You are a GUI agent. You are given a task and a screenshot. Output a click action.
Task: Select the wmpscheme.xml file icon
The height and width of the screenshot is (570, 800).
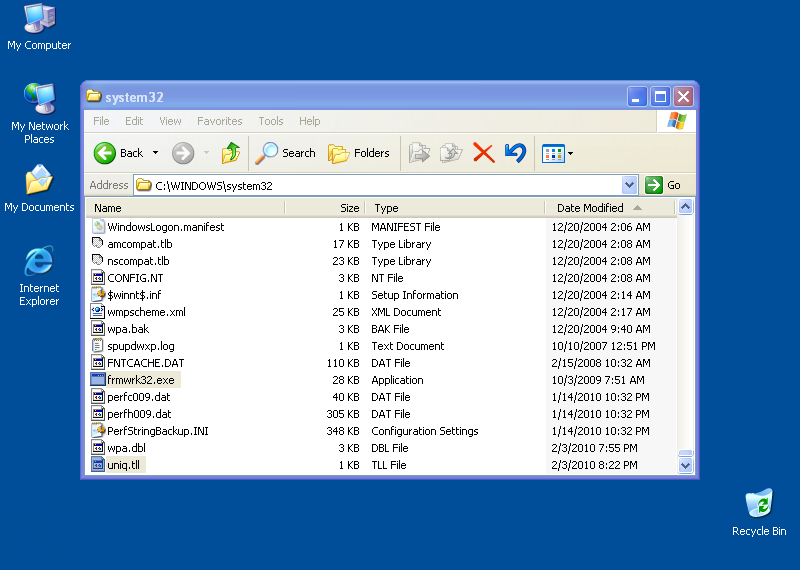point(98,311)
